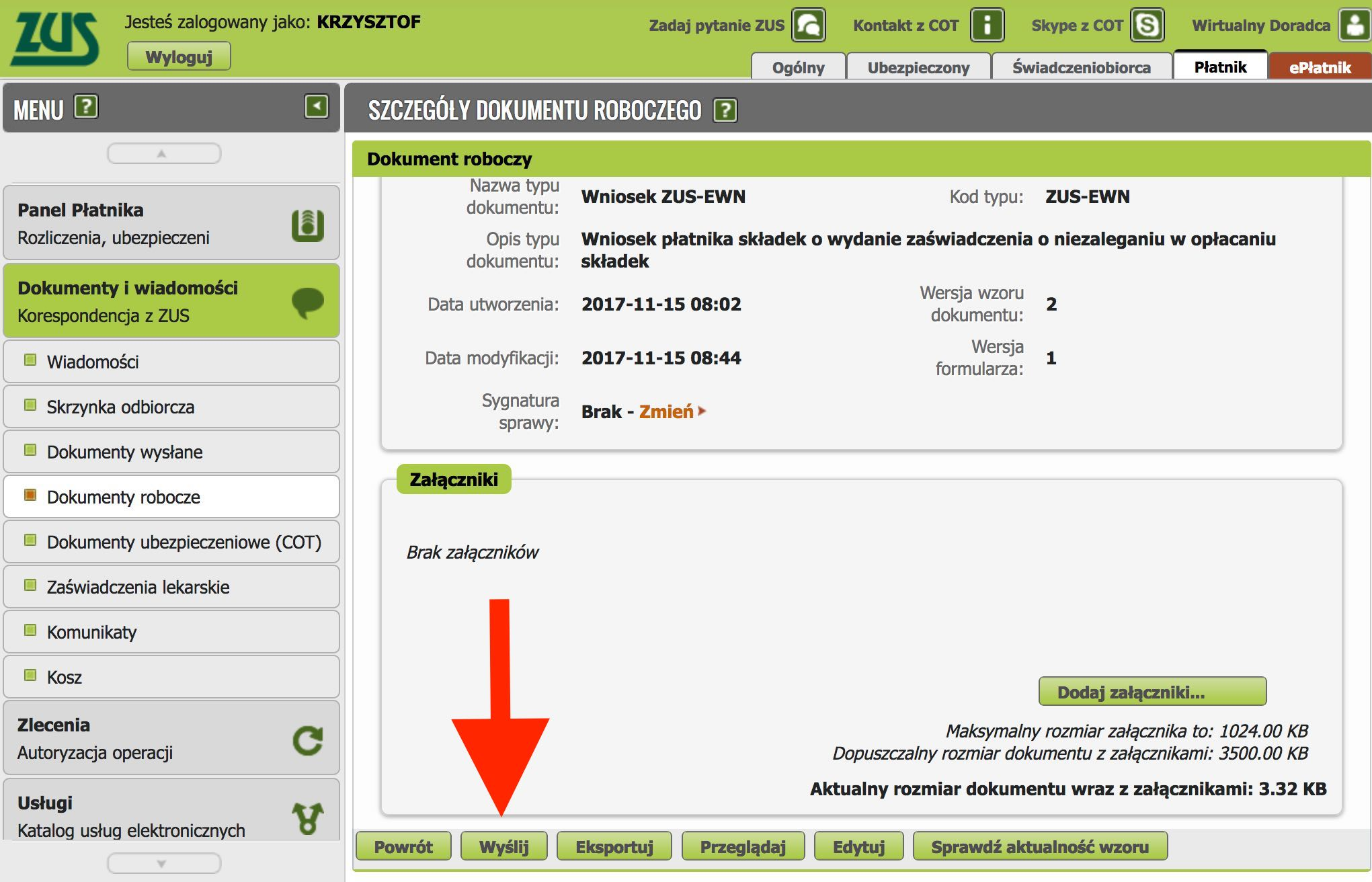This screenshot has height=882, width=1372.
Task: Click the Zmień link for Sygnatura sprawy
Action: [x=666, y=411]
